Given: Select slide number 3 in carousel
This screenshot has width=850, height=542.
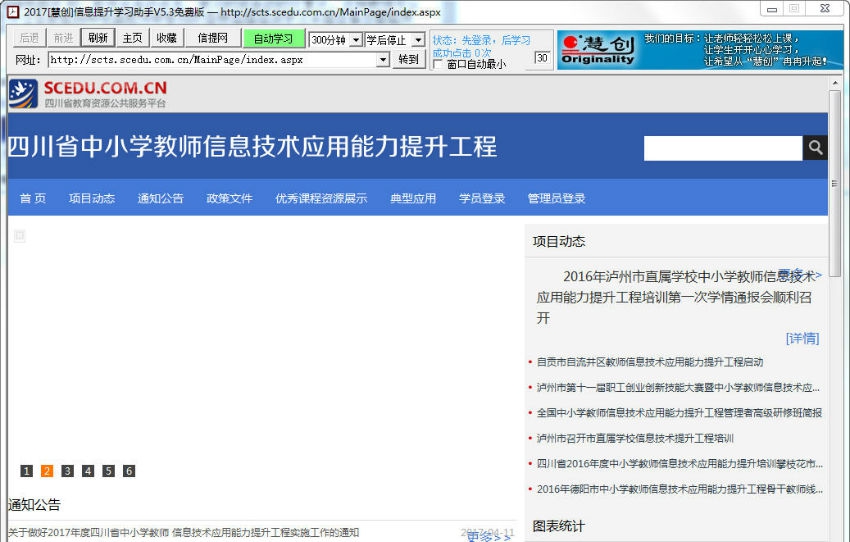Looking at the screenshot, I should click(67, 471).
